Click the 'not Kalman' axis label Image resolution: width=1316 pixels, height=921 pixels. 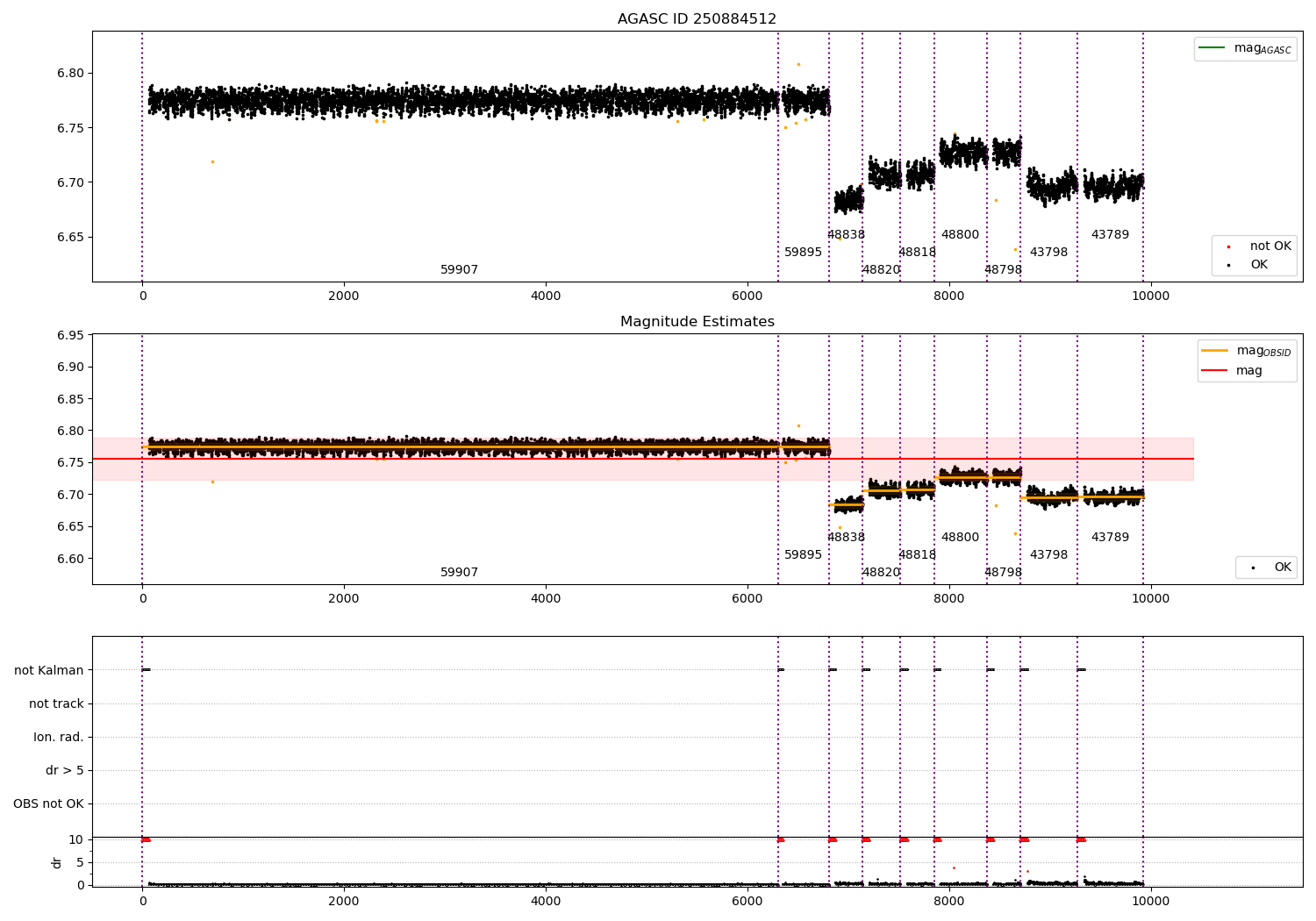point(49,670)
